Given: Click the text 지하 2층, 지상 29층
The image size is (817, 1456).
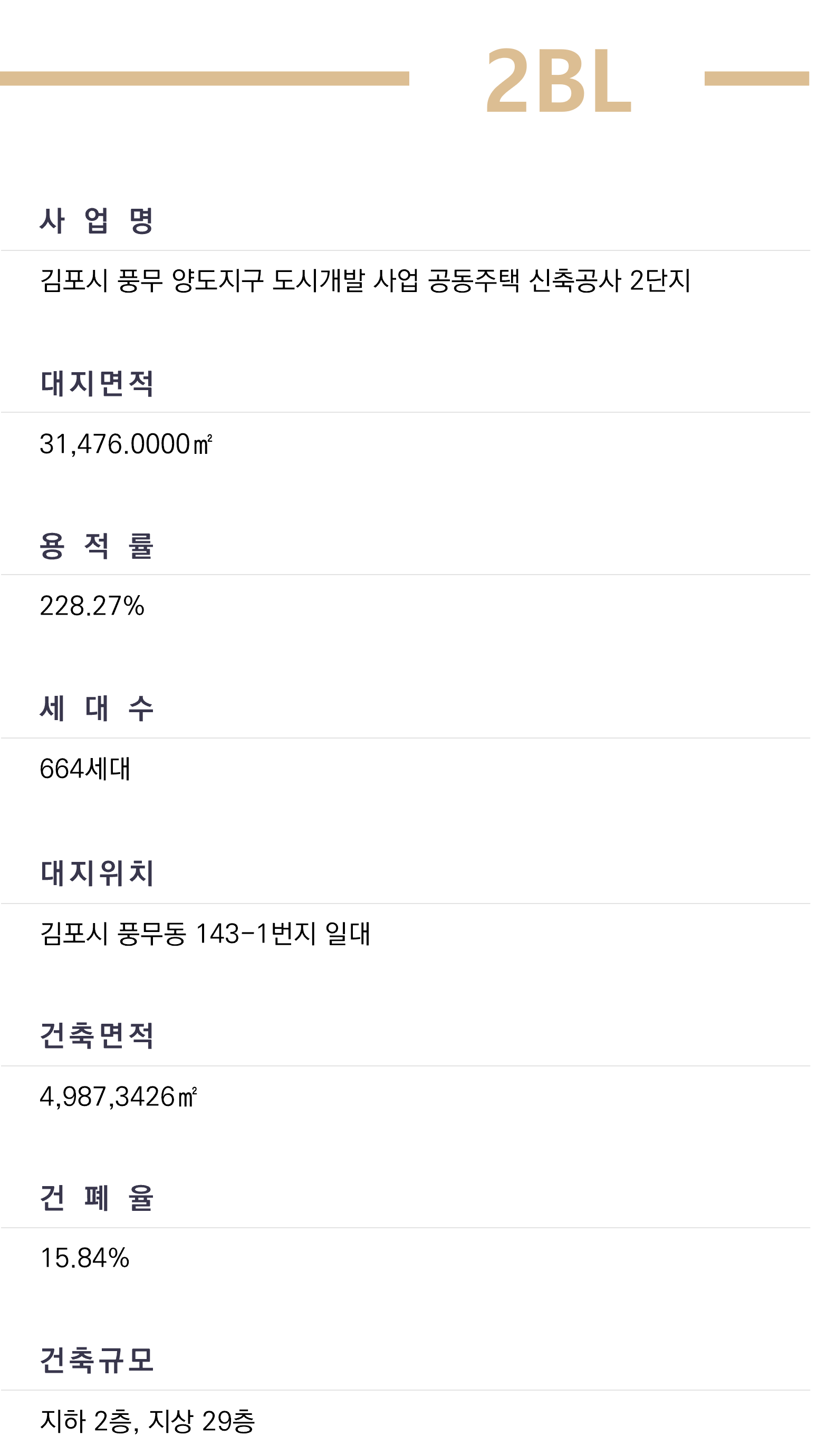Looking at the screenshot, I should pos(148,1420).
